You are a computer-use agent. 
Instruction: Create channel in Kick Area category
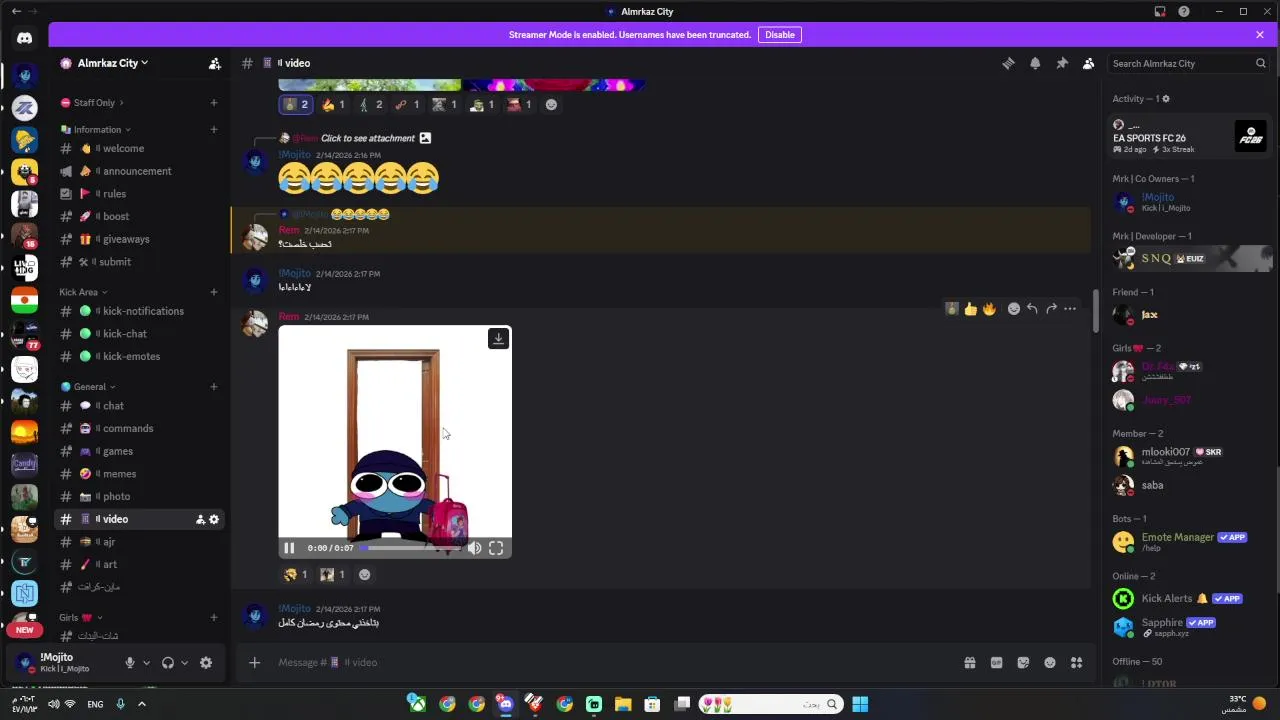[x=213, y=292]
